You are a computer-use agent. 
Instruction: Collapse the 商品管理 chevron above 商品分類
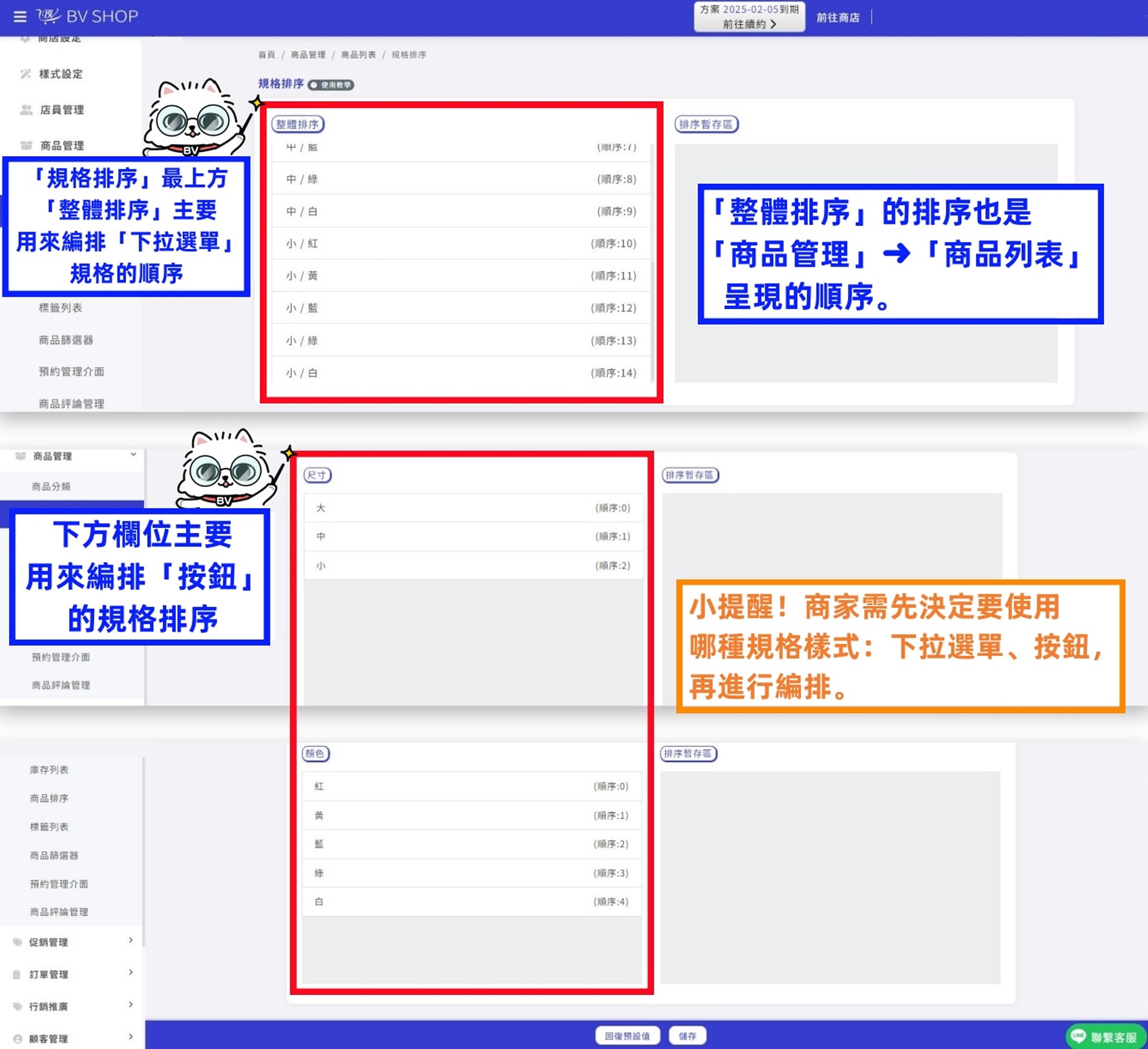coord(133,455)
